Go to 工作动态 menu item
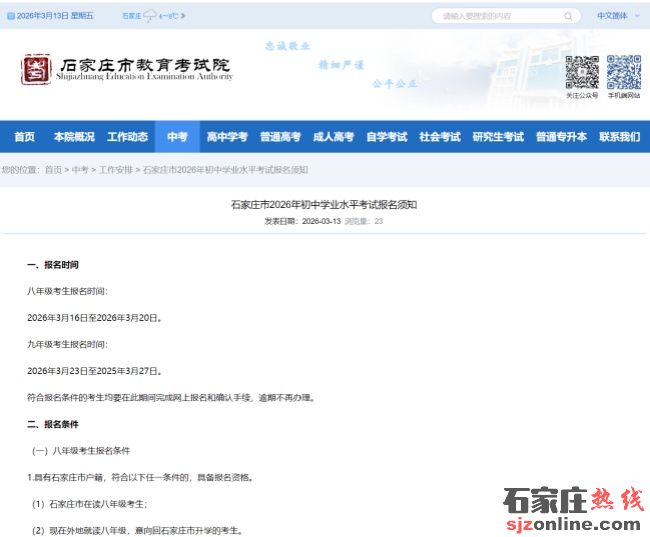The image size is (650, 537). 128,137
